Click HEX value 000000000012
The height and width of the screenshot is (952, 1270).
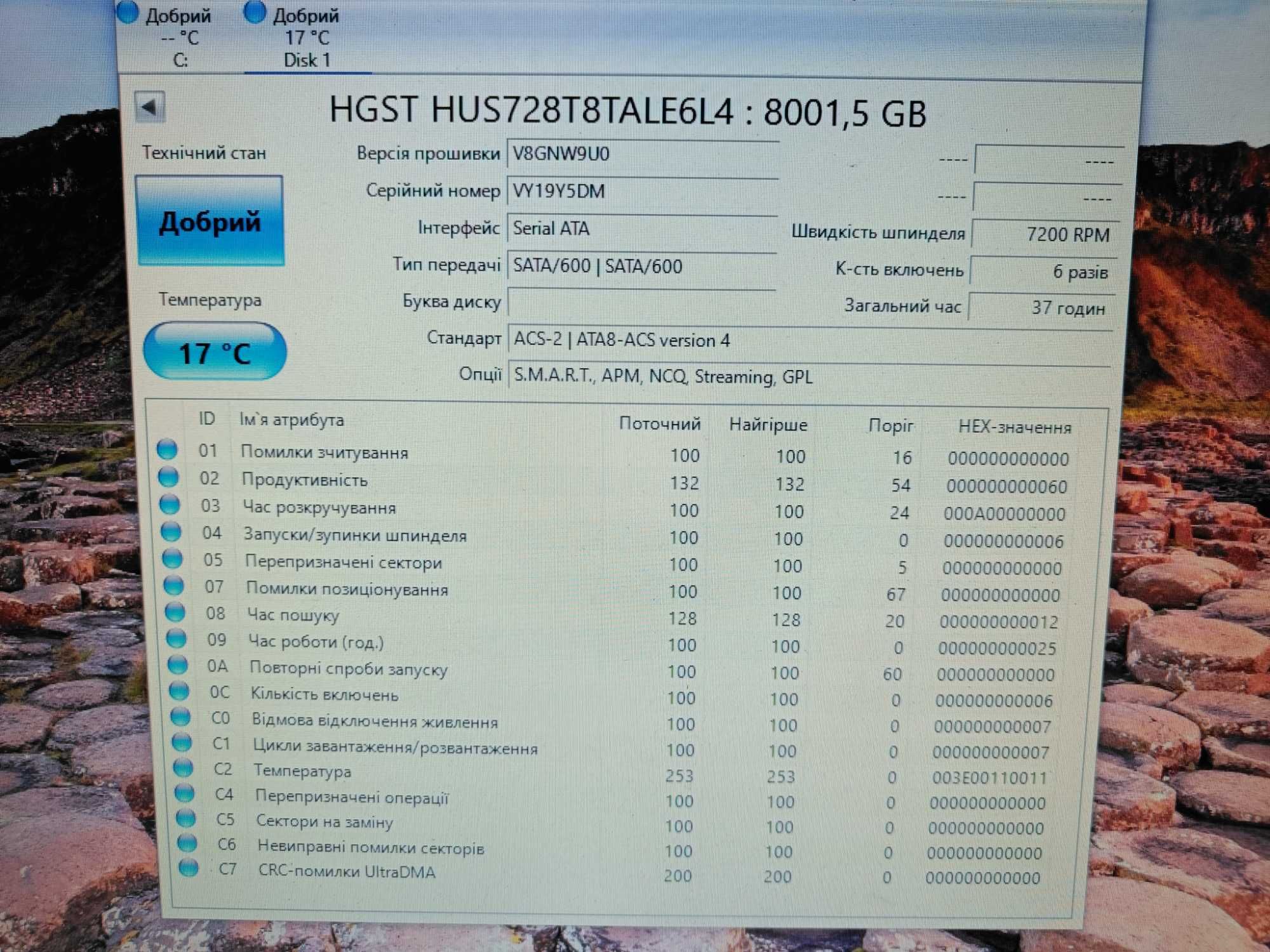(999, 621)
